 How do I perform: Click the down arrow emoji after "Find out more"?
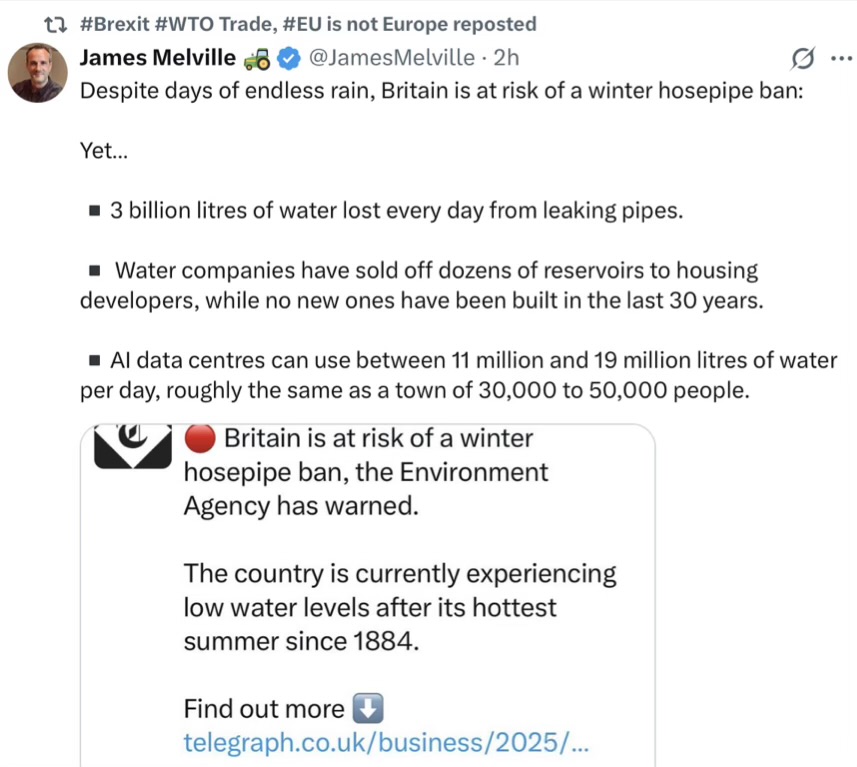click(x=368, y=709)
